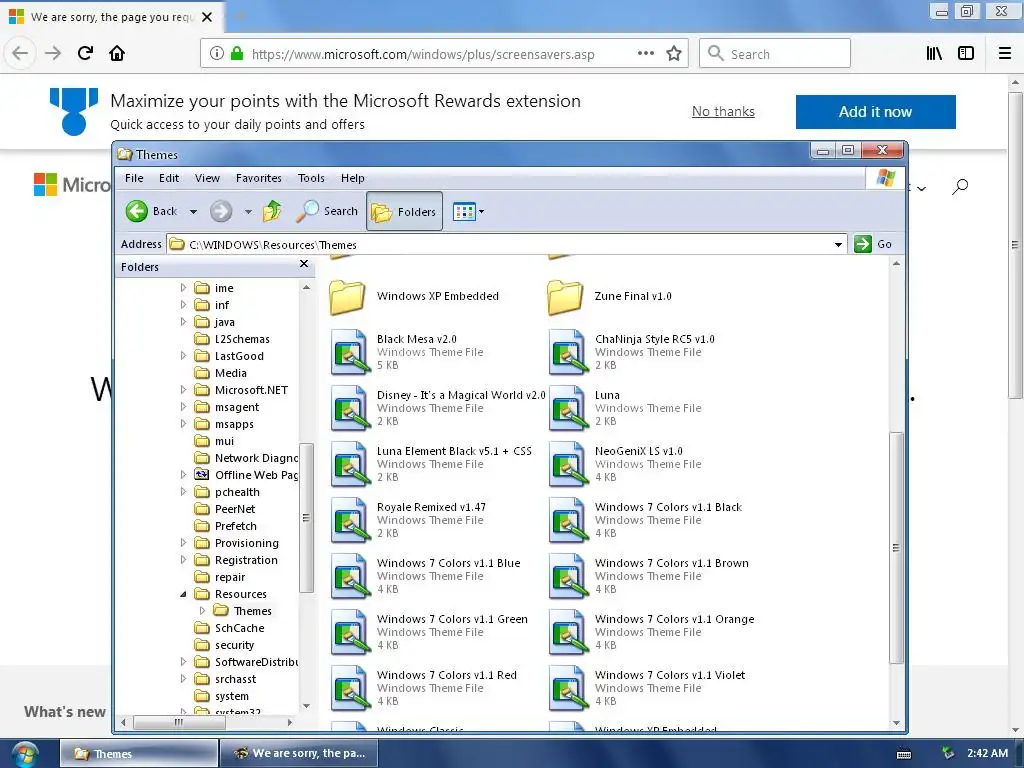Open the Back button history dropdown
The height and width of the screenshot is (768, 1024).
193,212
